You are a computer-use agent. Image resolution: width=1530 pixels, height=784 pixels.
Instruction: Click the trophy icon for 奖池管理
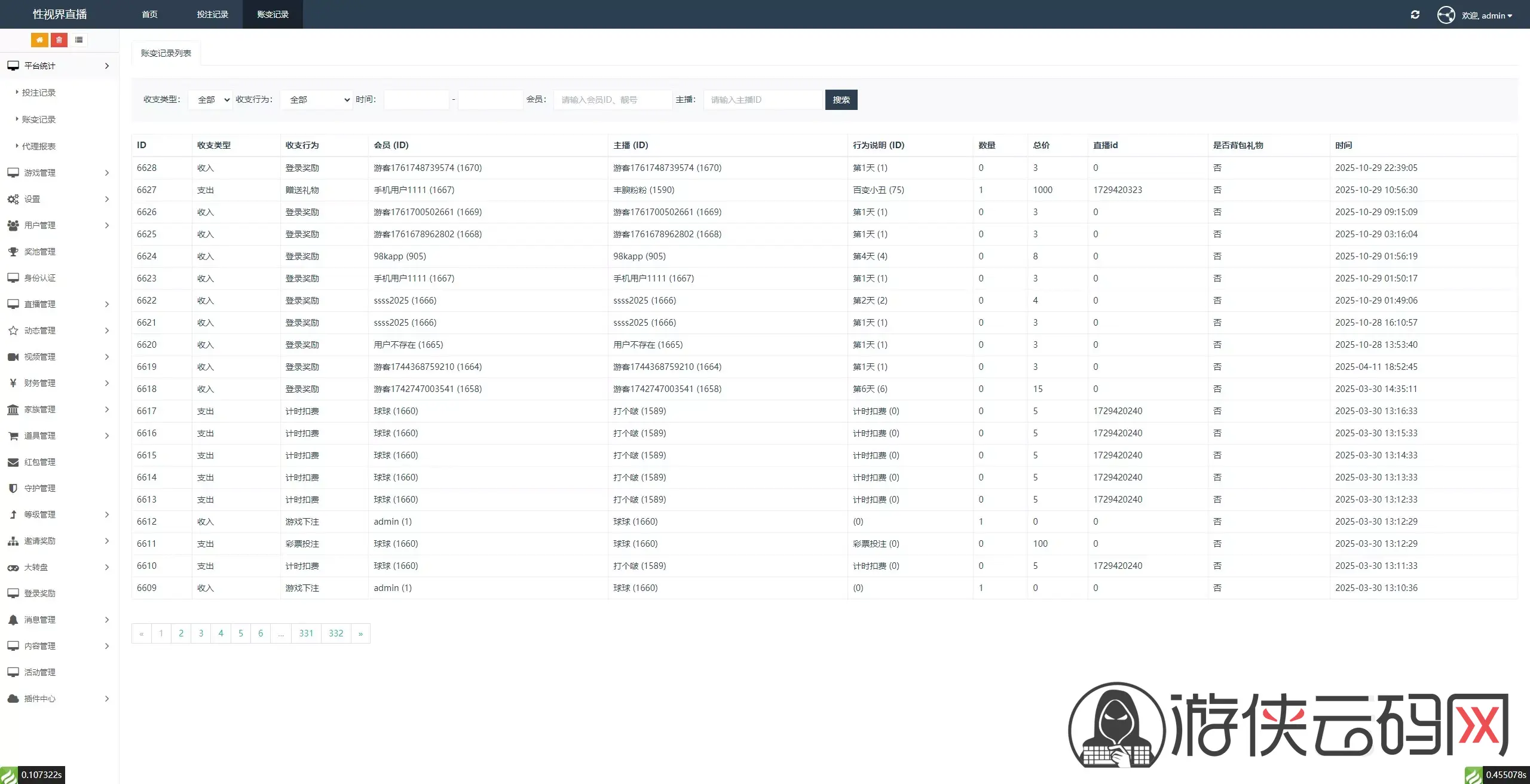13,252
